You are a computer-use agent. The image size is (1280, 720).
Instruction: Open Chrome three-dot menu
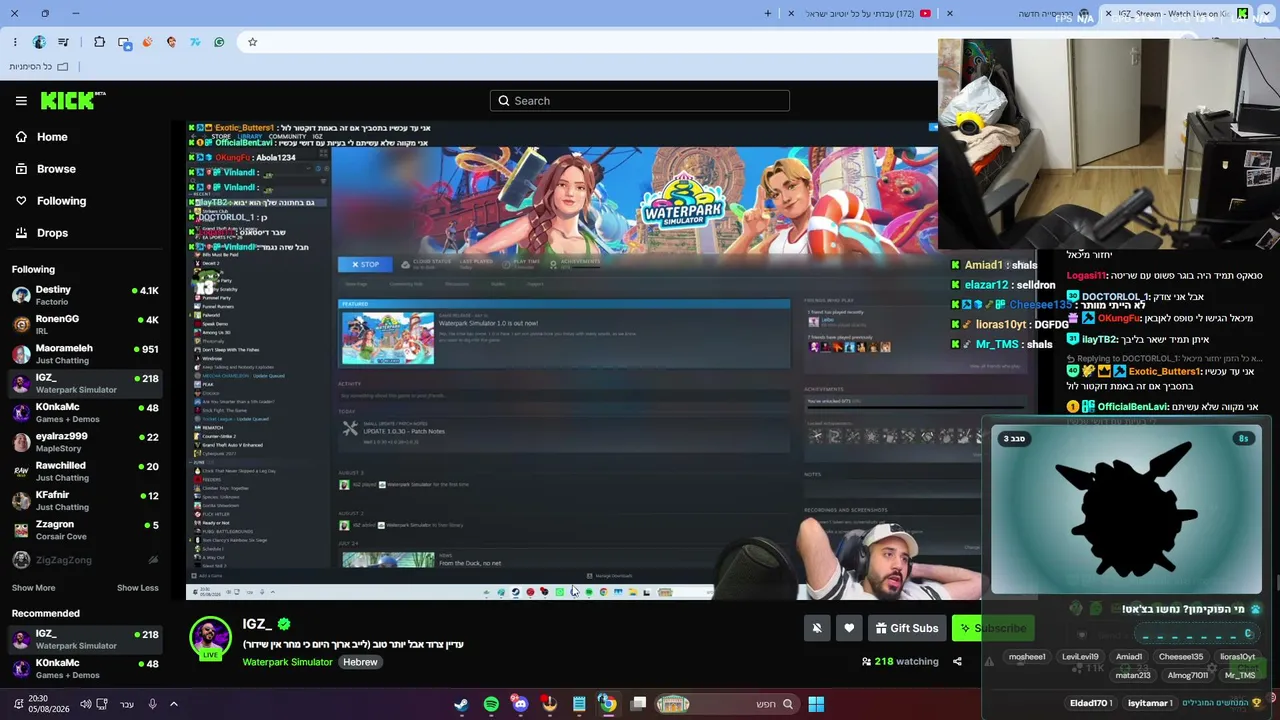click(x=15, y=42)
